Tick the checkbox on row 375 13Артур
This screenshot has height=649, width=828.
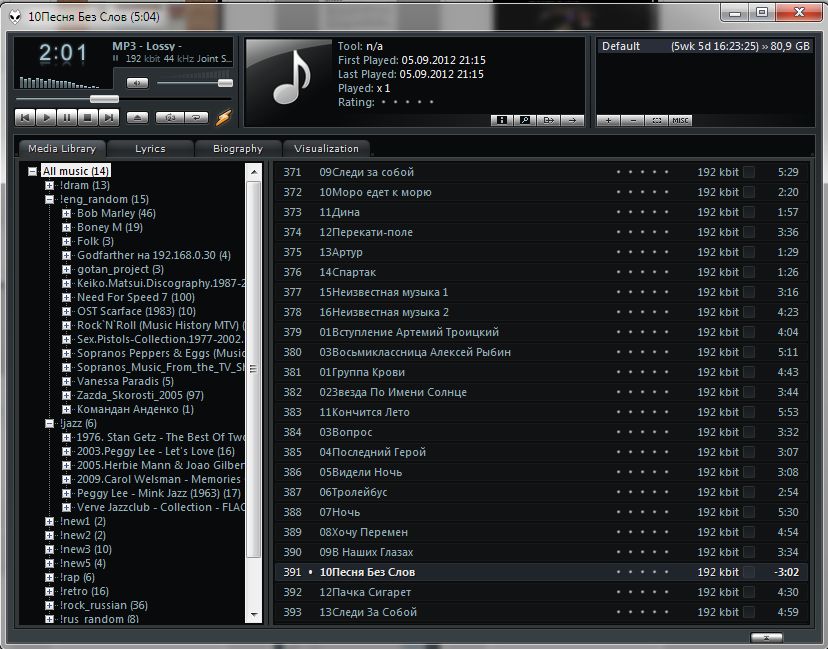pos(749,252)
